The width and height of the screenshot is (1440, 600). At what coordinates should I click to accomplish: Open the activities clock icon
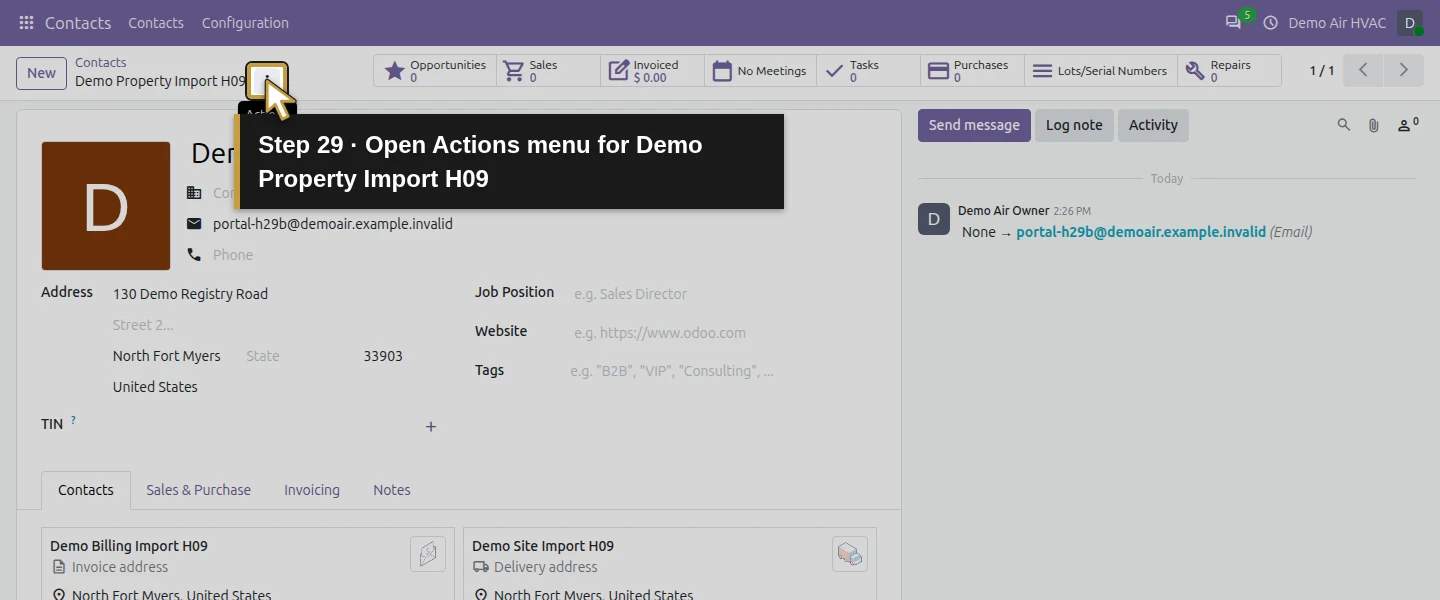coord(1271,22)
